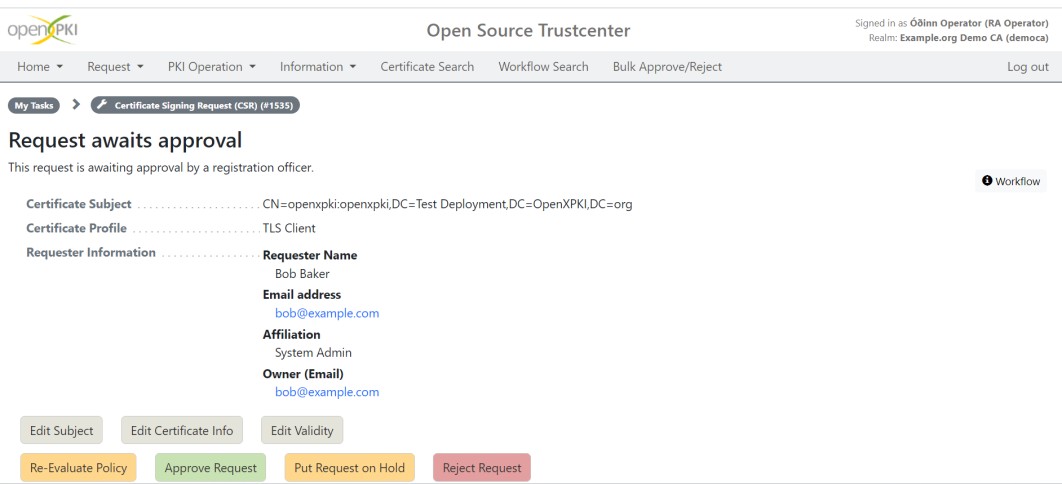The height and width of the screenshot is (484, 1062).
Task: Go to Certificate Search
Action: (427, 66)
